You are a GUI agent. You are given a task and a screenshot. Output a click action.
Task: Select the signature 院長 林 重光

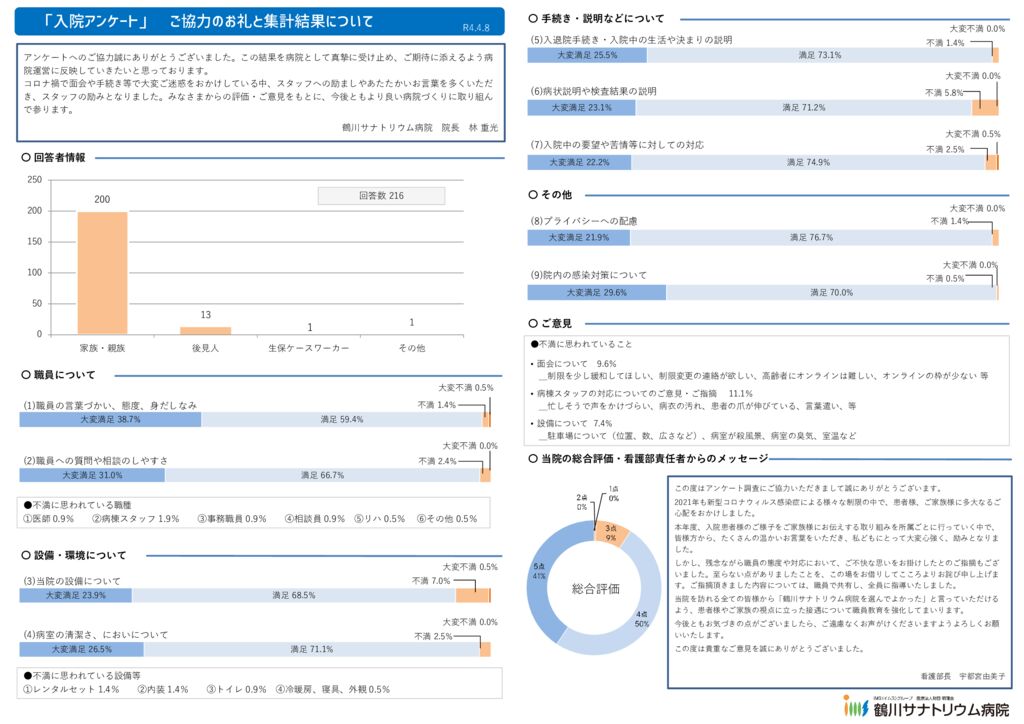470,128
